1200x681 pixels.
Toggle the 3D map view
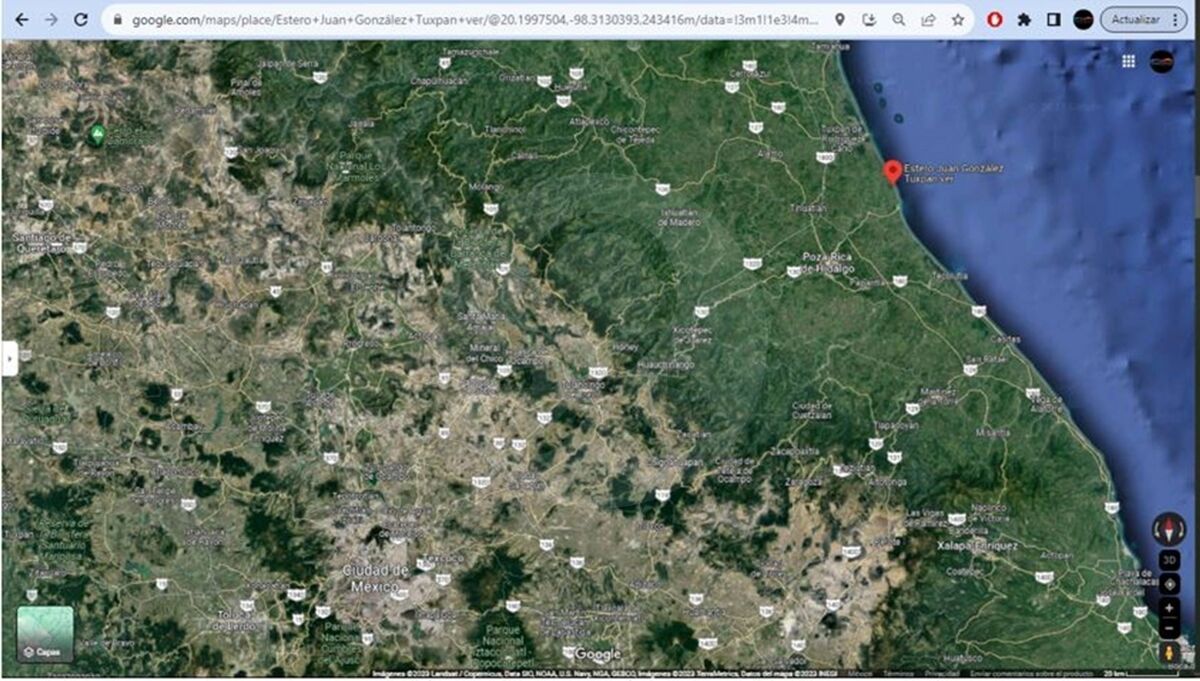click(x=1168, y=560)
